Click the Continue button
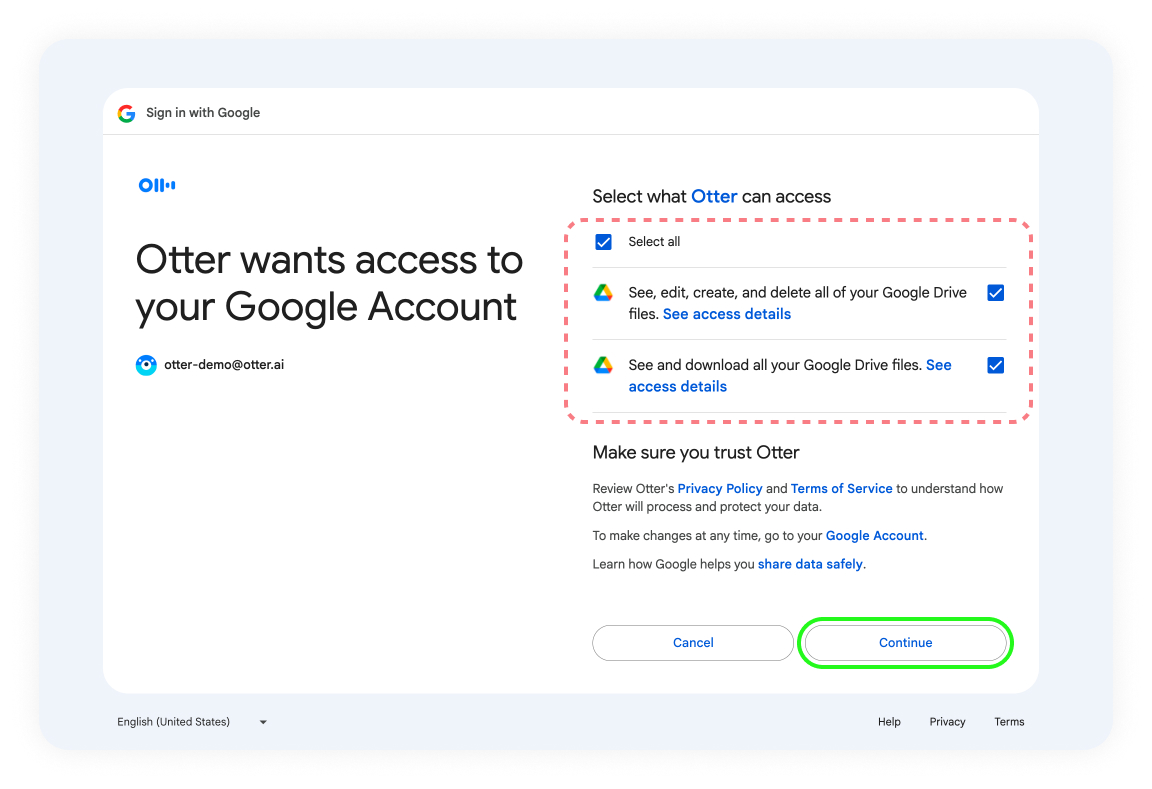Viewport: 1152px width, 789px height. [905, 643]
